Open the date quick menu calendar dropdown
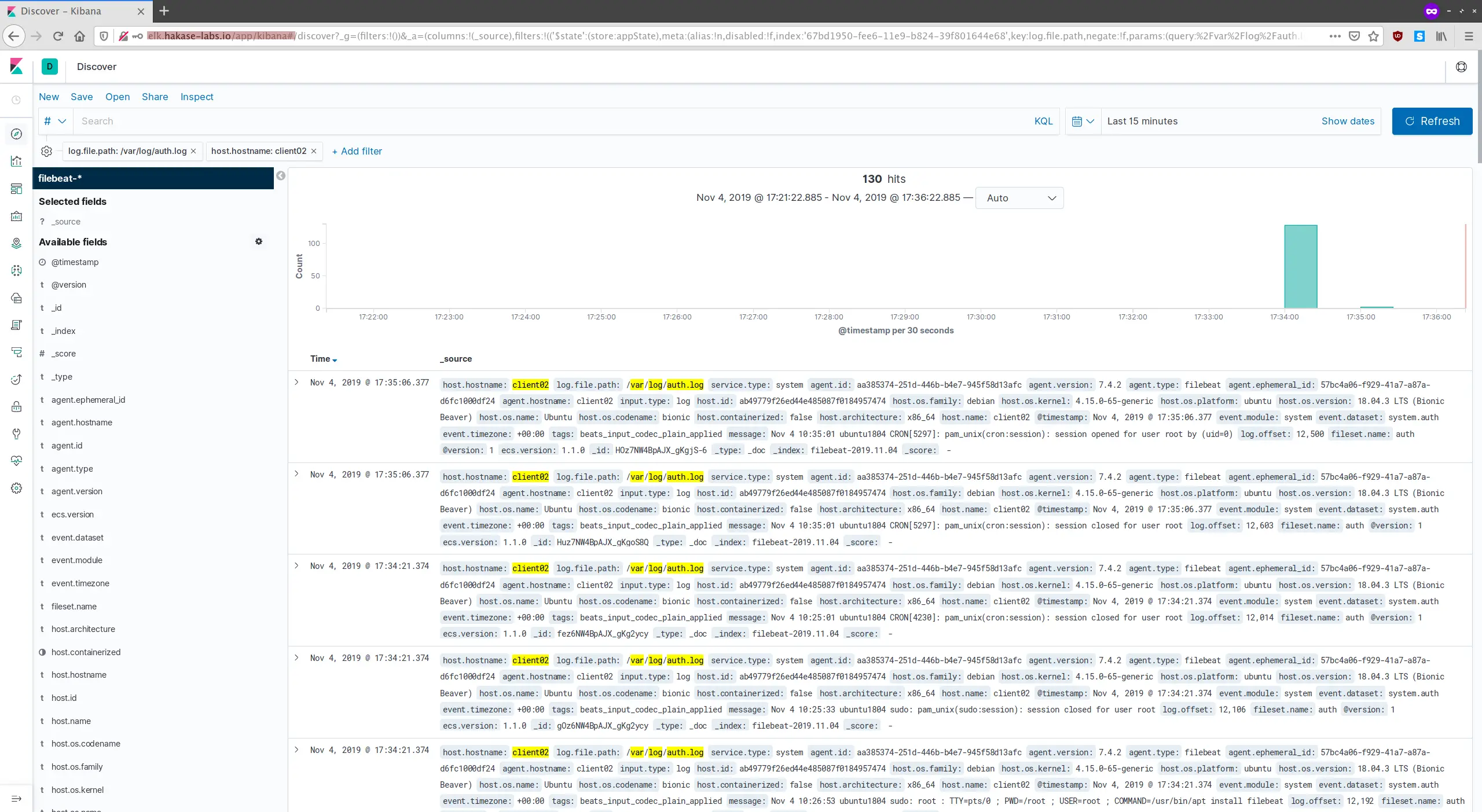1482x812 pixels. 1083,122
